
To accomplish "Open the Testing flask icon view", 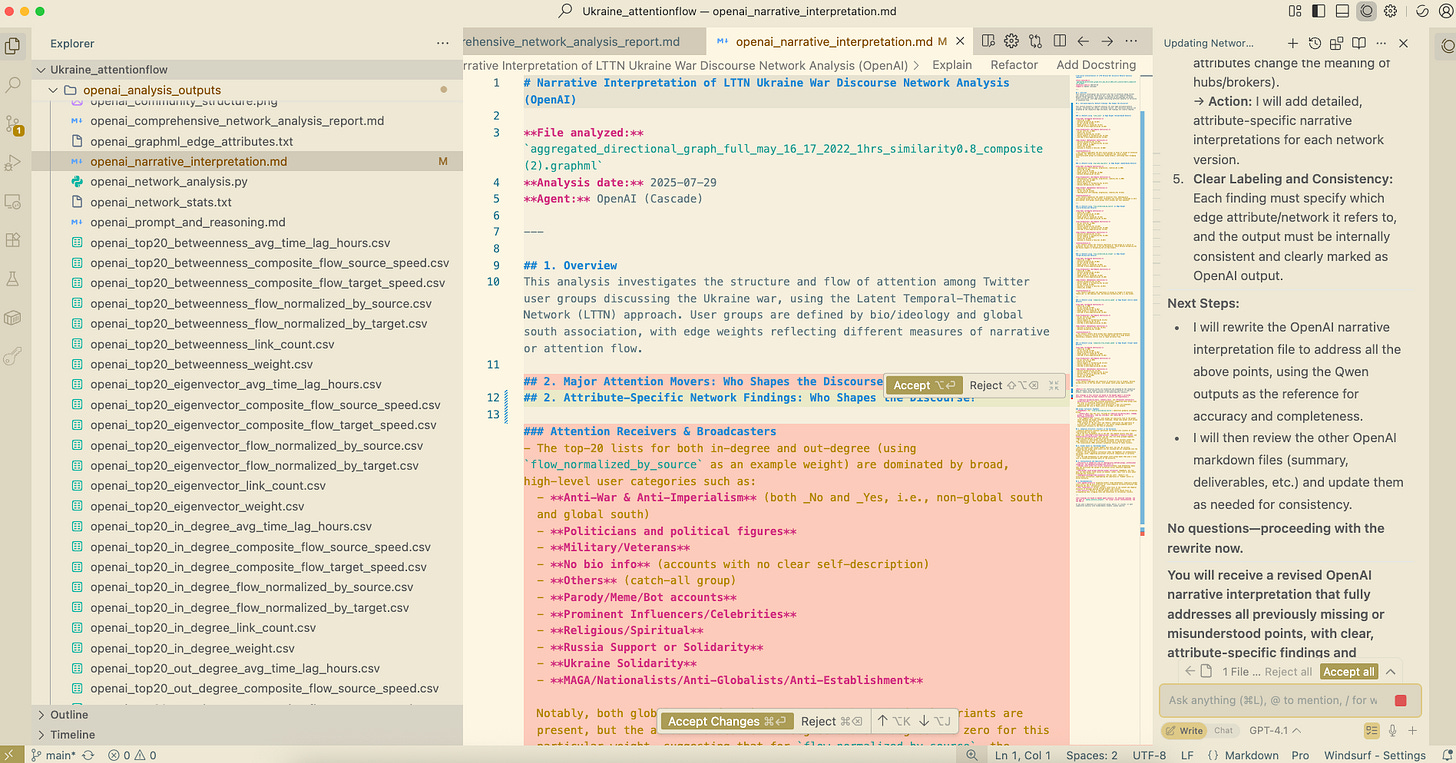I will [13, 279].
